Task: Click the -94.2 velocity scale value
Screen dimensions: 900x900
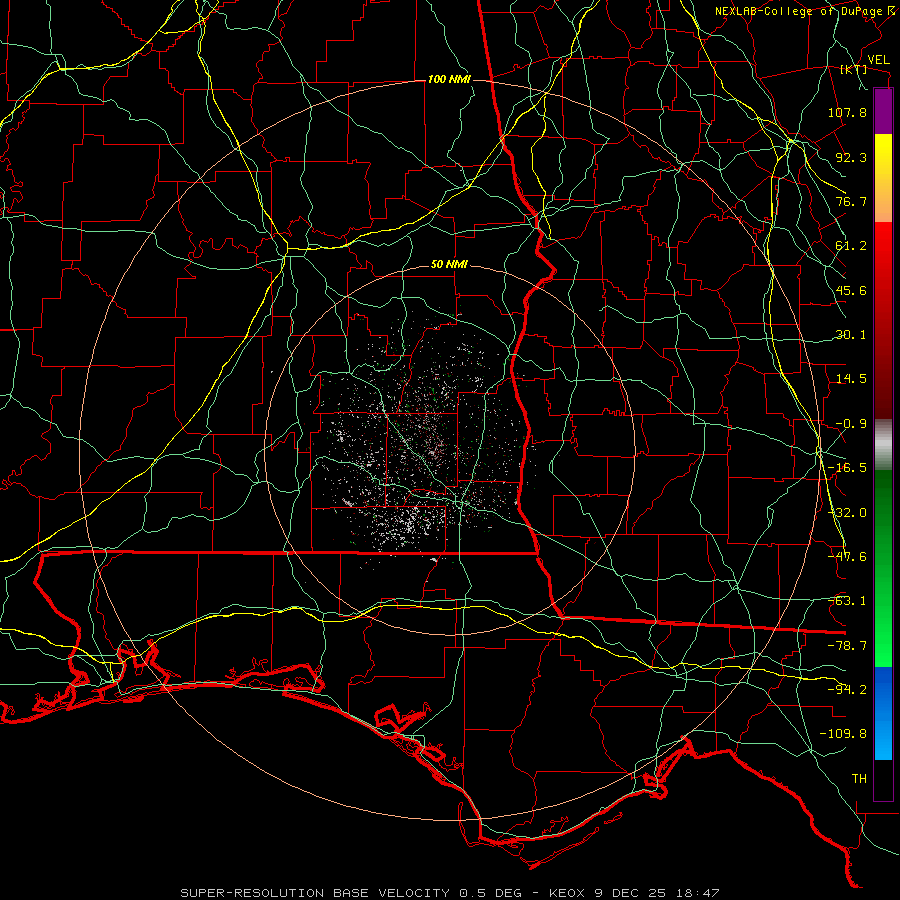Action: click(847, 690)
